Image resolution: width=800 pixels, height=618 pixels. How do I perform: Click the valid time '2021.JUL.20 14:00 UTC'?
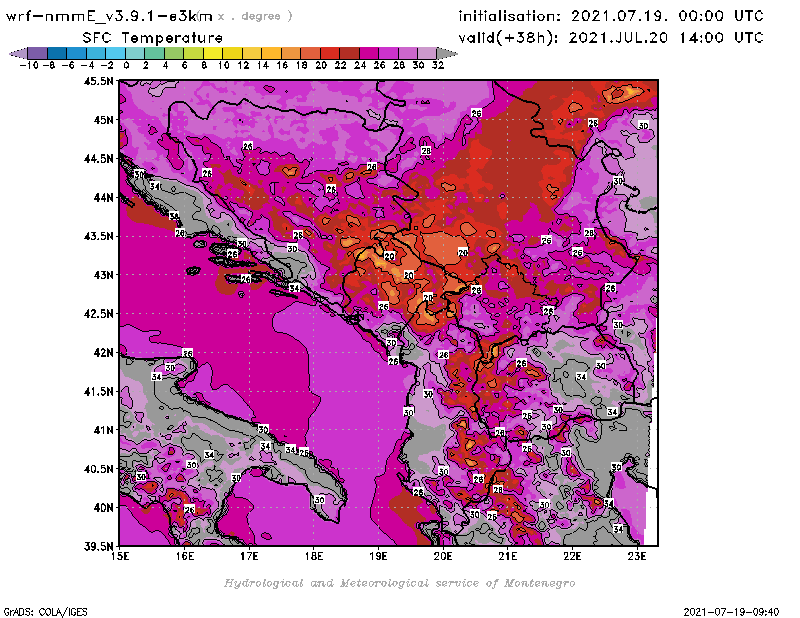click(x=666, y=38)
